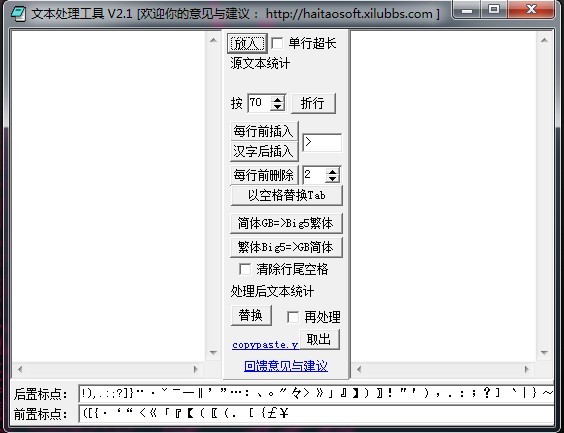Viewport: 564px width, 433px height.
Task: Increase the line wrap width stepper
Action: [277, 100]
